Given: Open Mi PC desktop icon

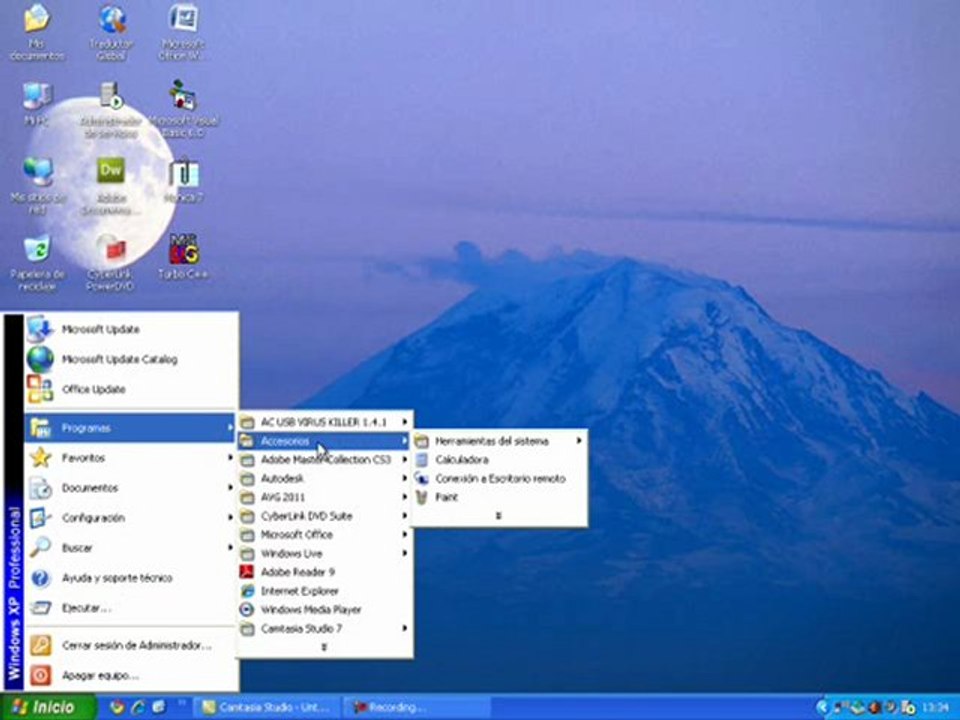Looking at the screenshot, I should (x=37, y=103).
